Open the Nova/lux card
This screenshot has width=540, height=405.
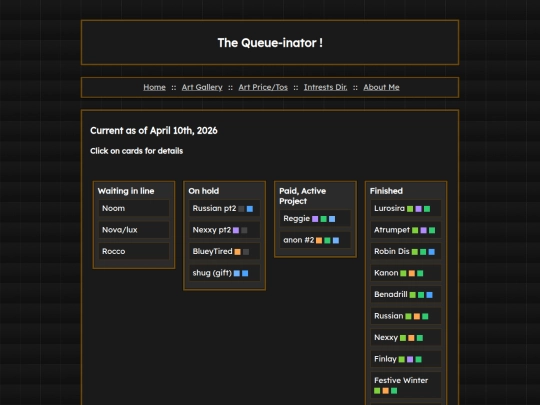134,230
